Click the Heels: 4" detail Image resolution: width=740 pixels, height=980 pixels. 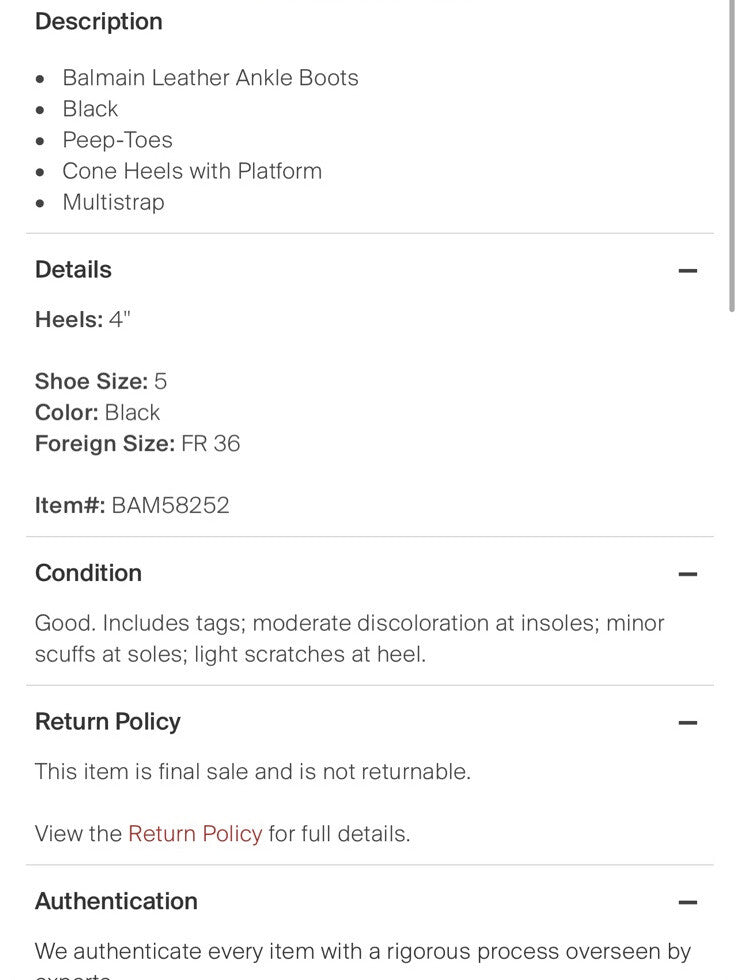click(x=83, y=320)
